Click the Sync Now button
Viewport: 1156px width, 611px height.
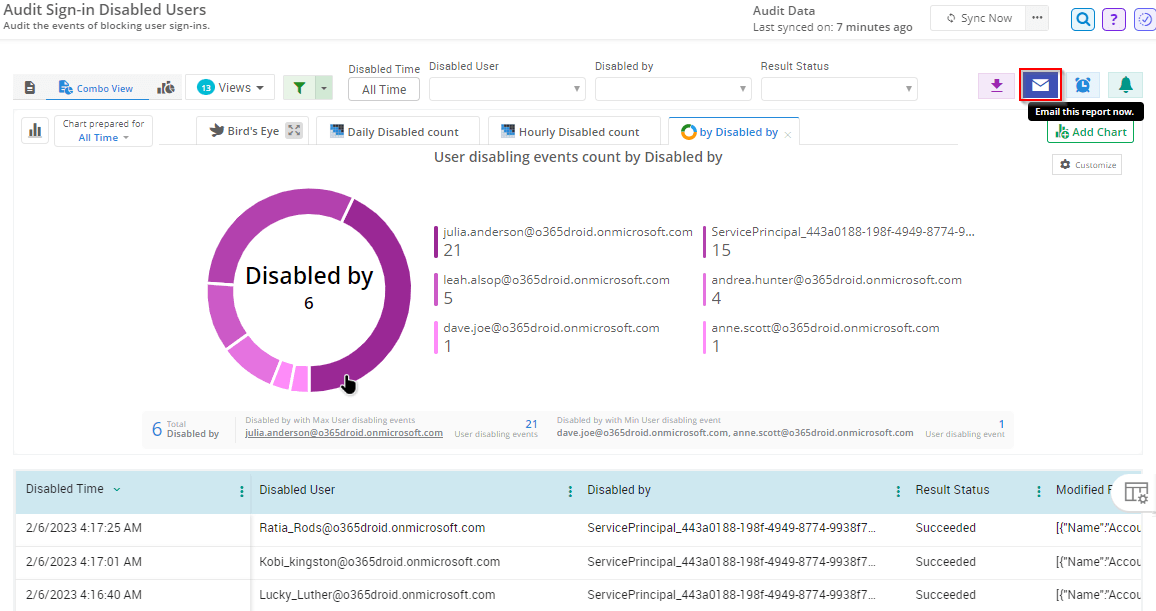978,17
